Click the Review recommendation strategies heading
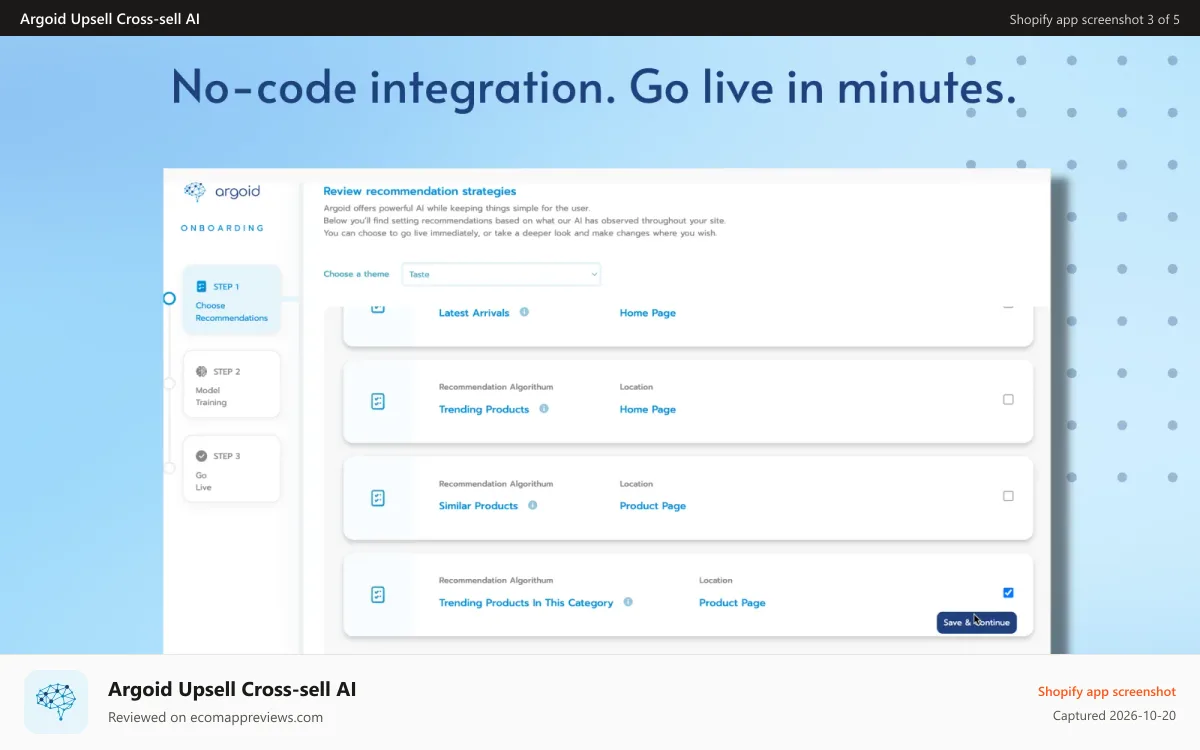 tap(420, 191)
